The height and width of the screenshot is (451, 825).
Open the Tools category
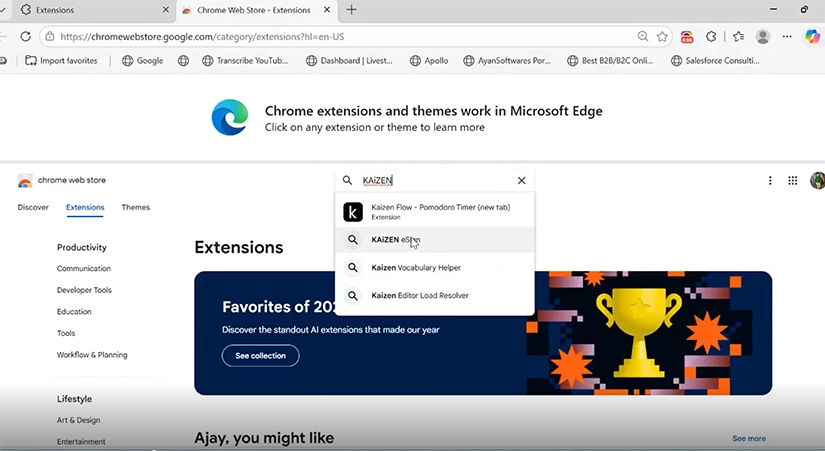66,333
